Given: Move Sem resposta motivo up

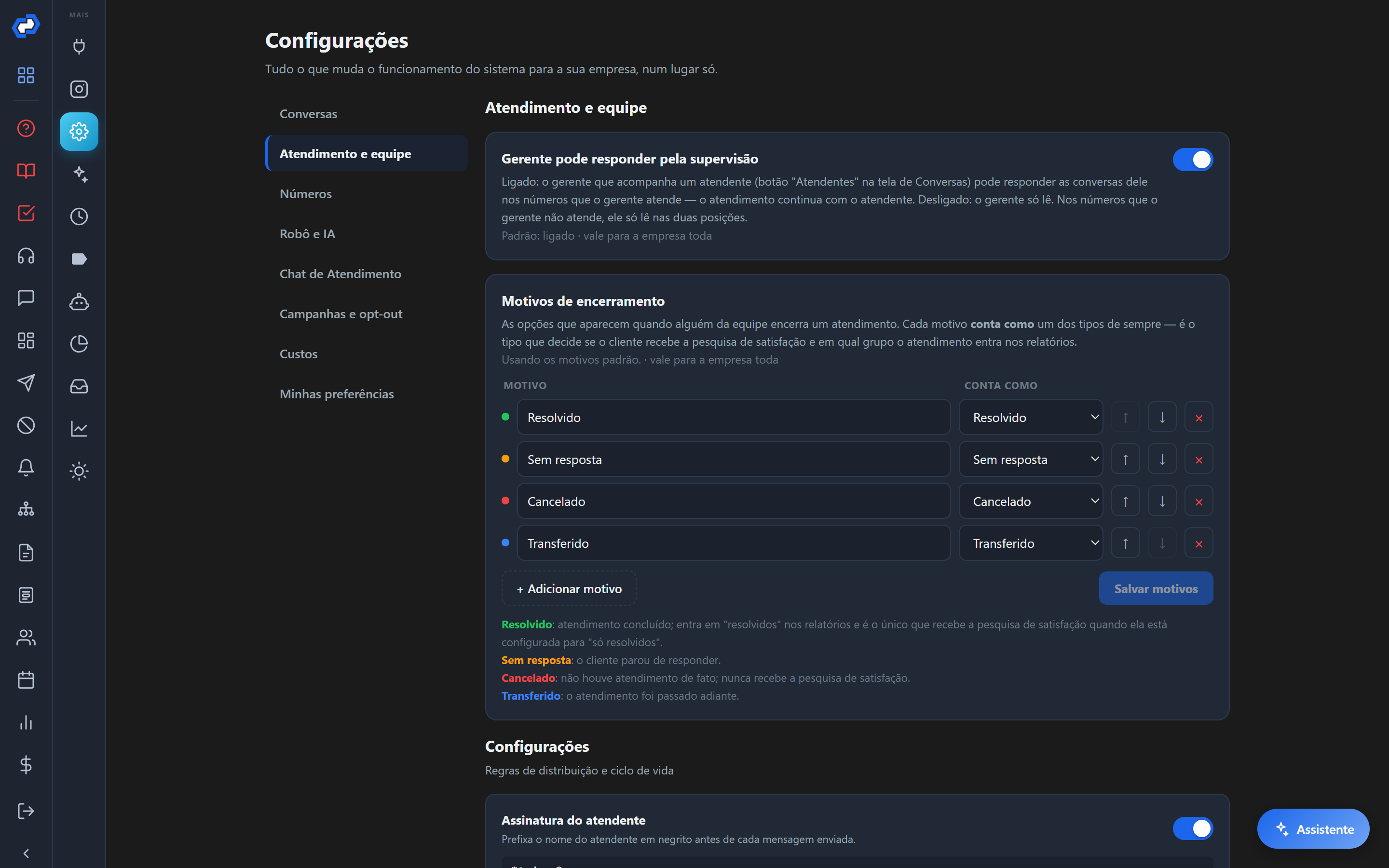Looking at the screenshot, I should pyautogui.click(x=1126, y=459).
